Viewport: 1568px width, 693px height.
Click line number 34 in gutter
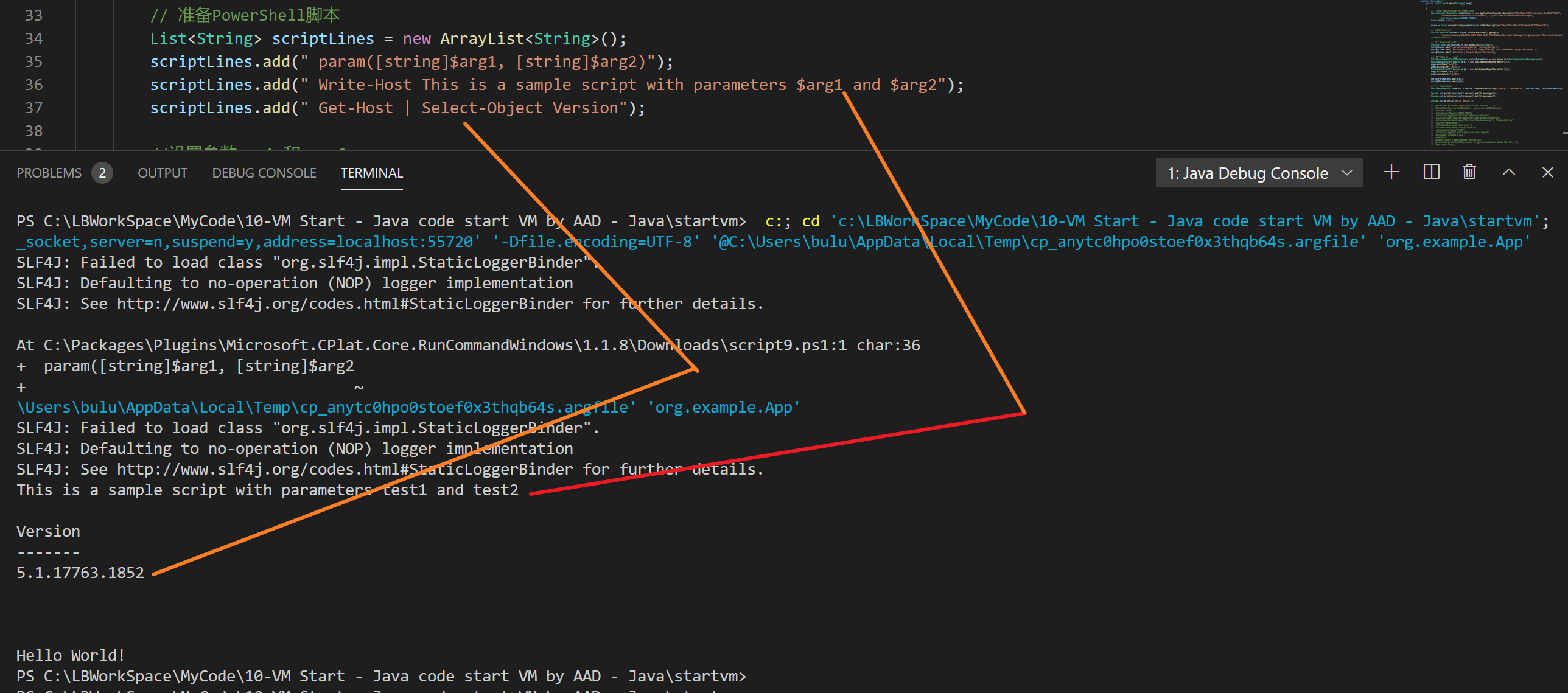coord(34,39)
